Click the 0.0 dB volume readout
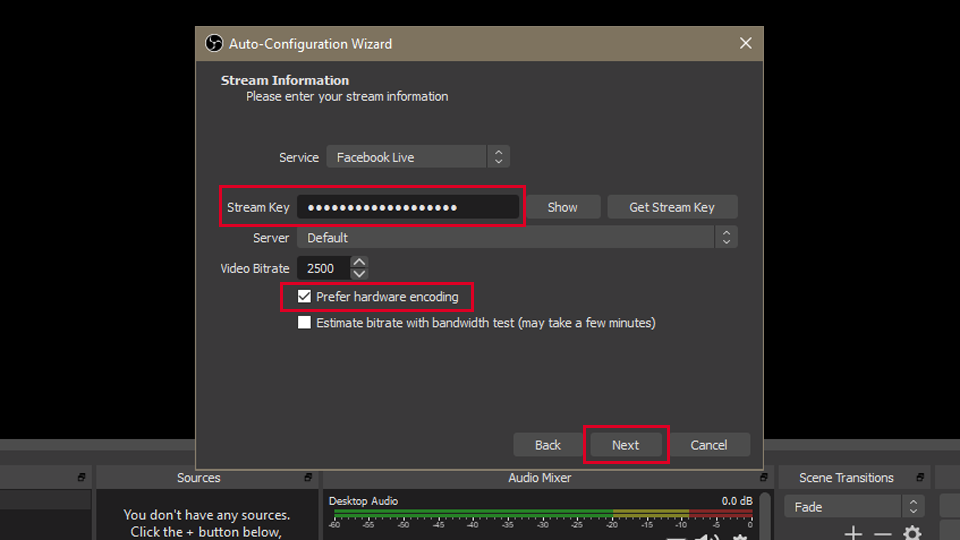The width and height of the screenshot is (960, 540). (737, 501)
